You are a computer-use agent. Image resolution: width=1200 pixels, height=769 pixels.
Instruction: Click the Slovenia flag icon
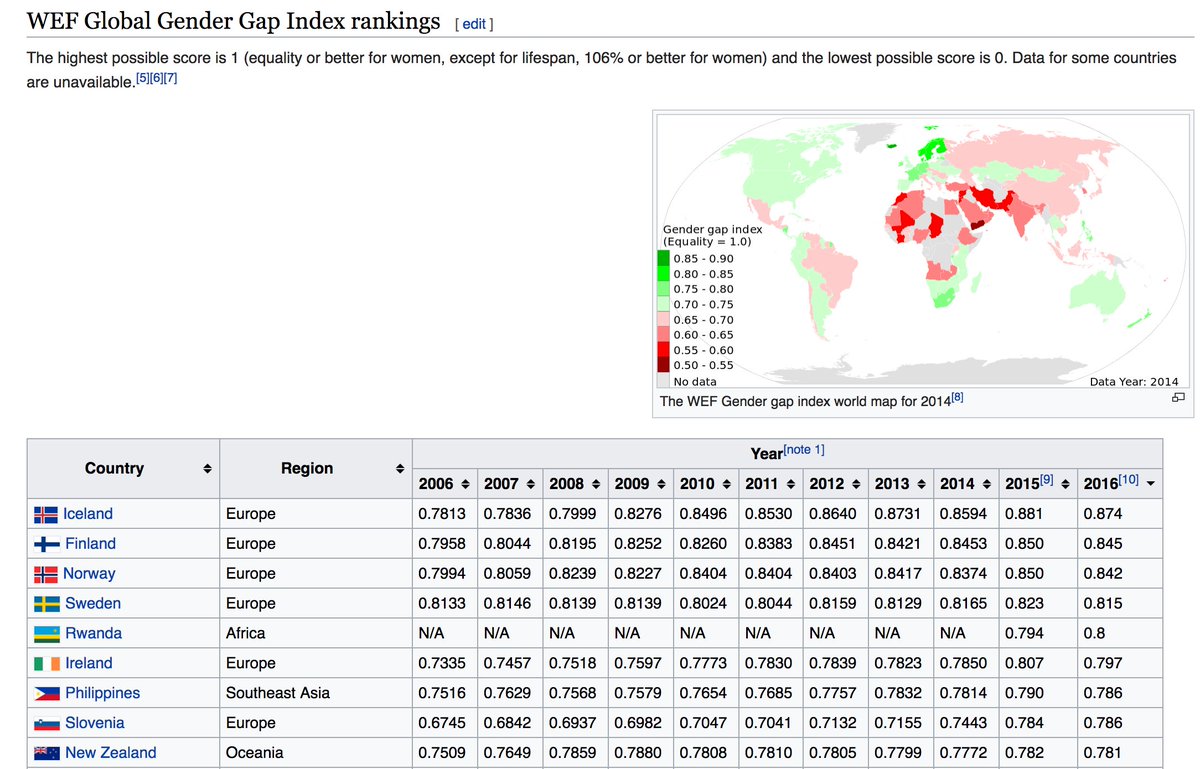tap(46, 724)
